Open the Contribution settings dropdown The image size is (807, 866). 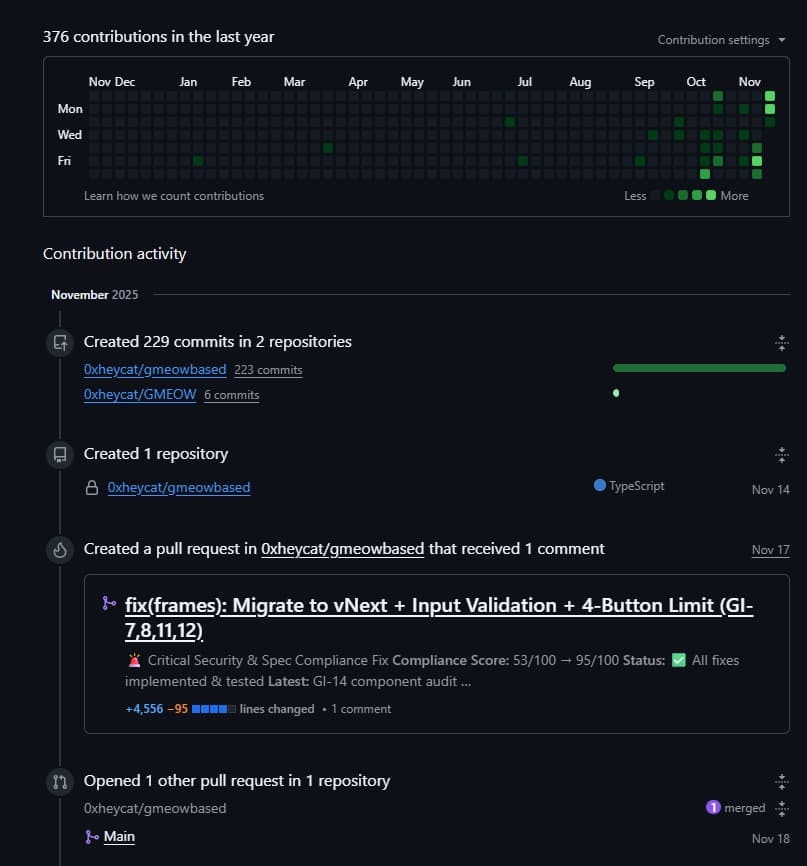pyautogui.click(x=713, y=40)
